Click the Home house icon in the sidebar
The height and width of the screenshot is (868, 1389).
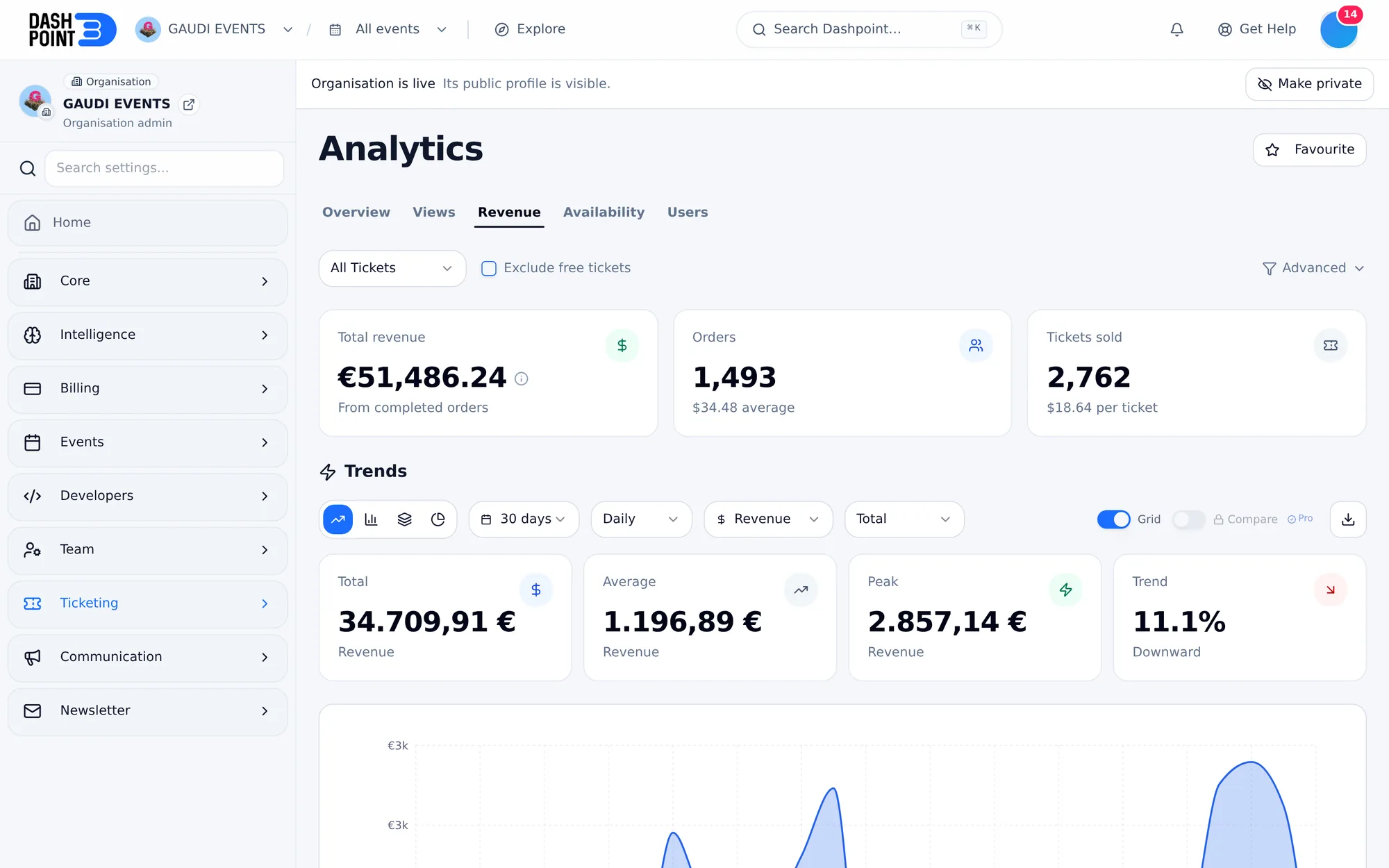point(33,223)
